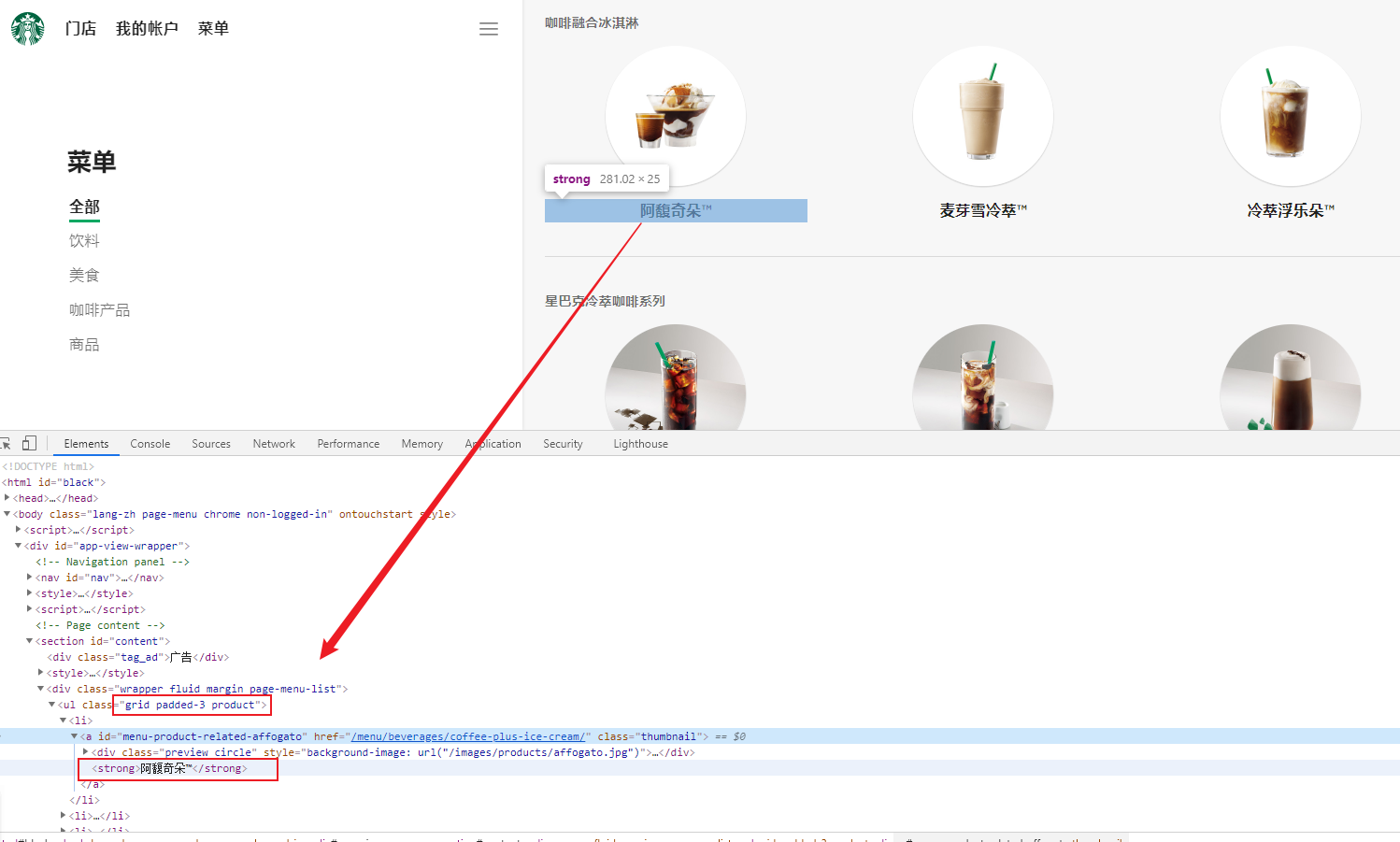
Task: Select 美食 category
Action: click(x=84, y=276)
